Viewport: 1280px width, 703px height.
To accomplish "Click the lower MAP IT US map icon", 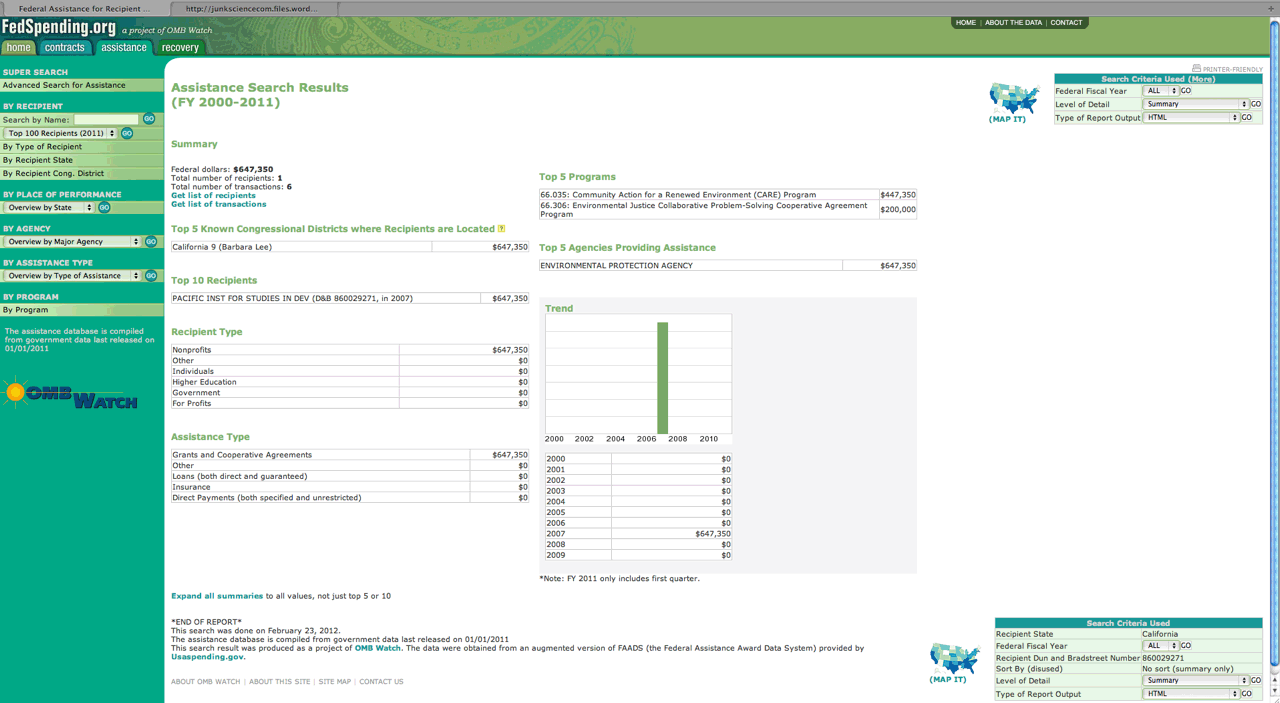I will pyautogui.click(x=954, y=659).
